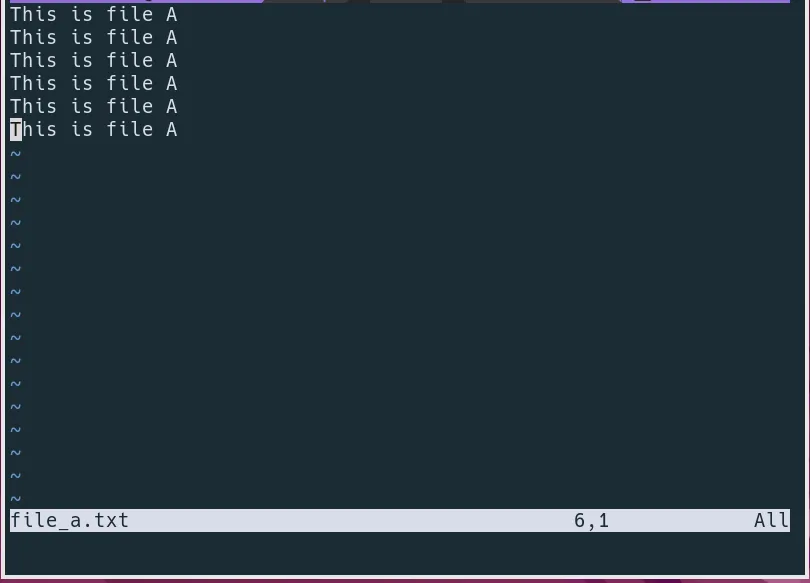This screenshot has height=583, width=810.
Task: Click the last tilde marker above status line
Action: pyautogui.click(x=15, y=498)
